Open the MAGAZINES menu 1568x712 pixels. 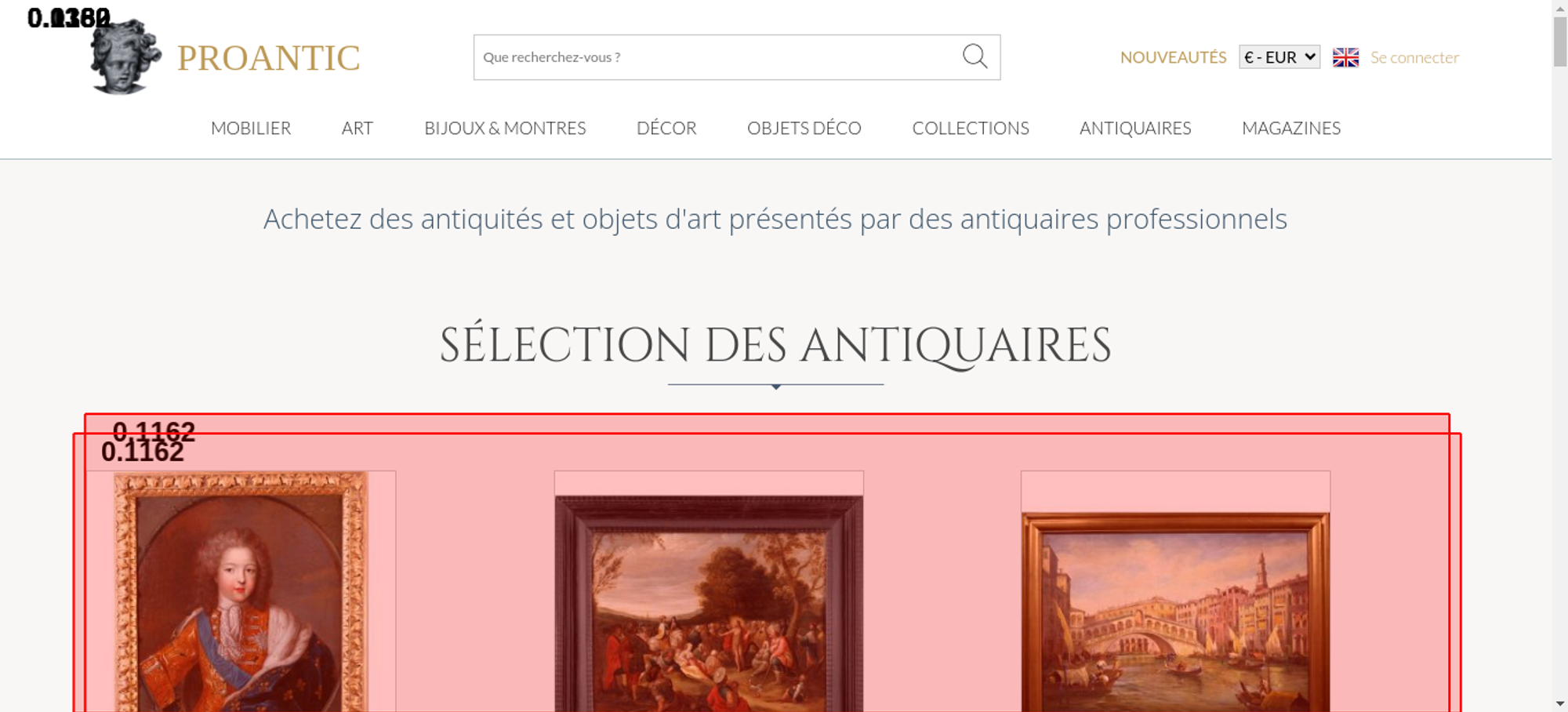[1291, 128]
